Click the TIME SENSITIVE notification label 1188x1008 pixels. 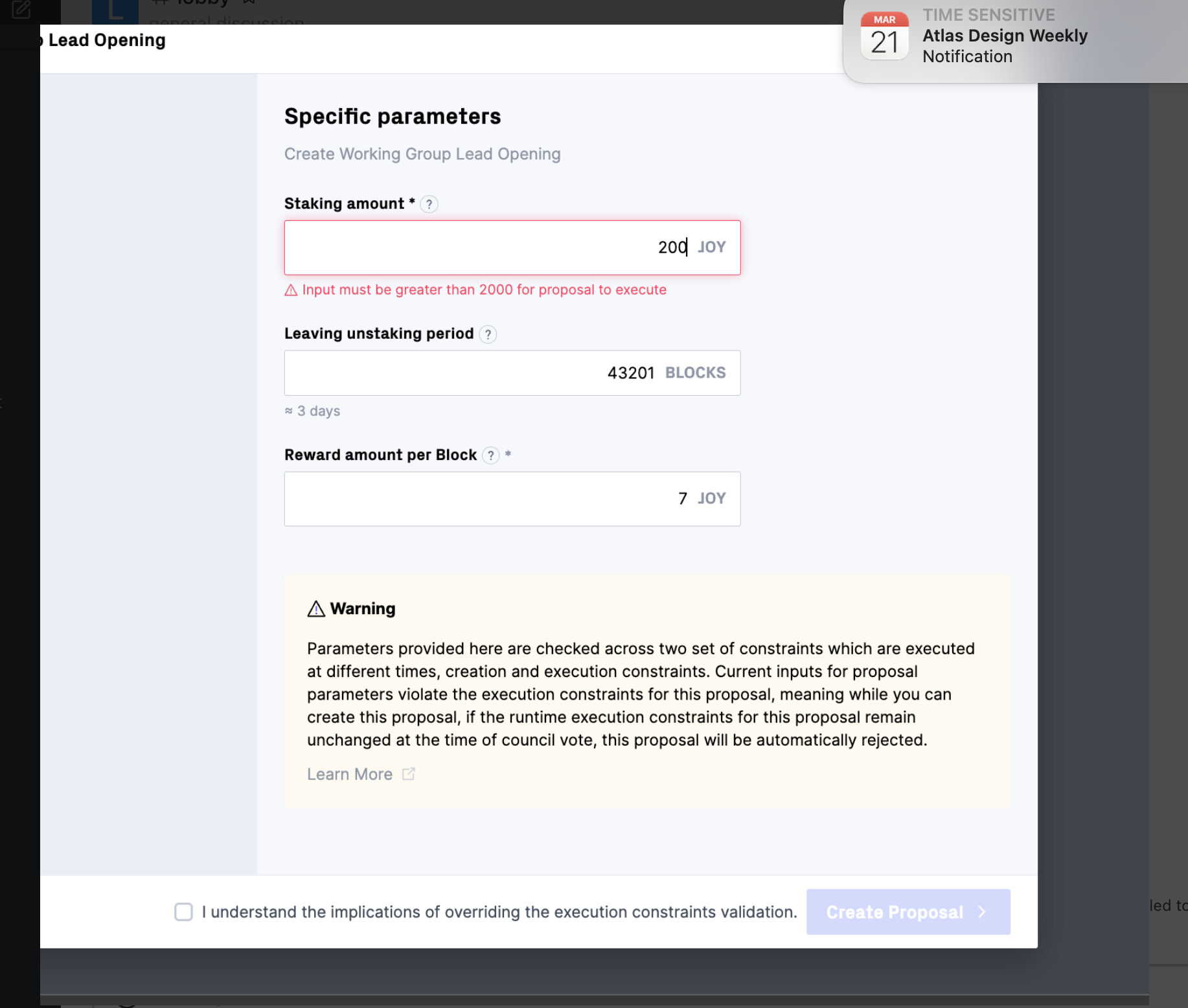tap(988, 15)
